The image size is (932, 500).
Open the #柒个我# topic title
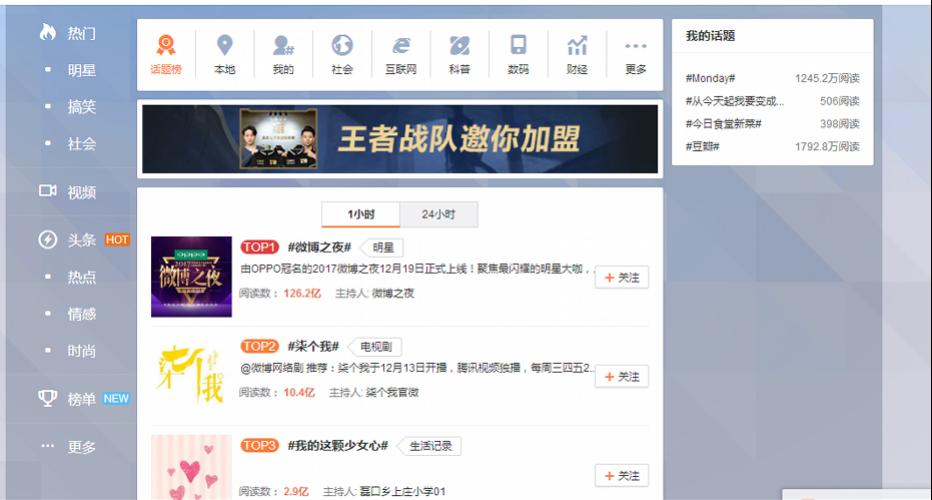[x=313, y=346]
